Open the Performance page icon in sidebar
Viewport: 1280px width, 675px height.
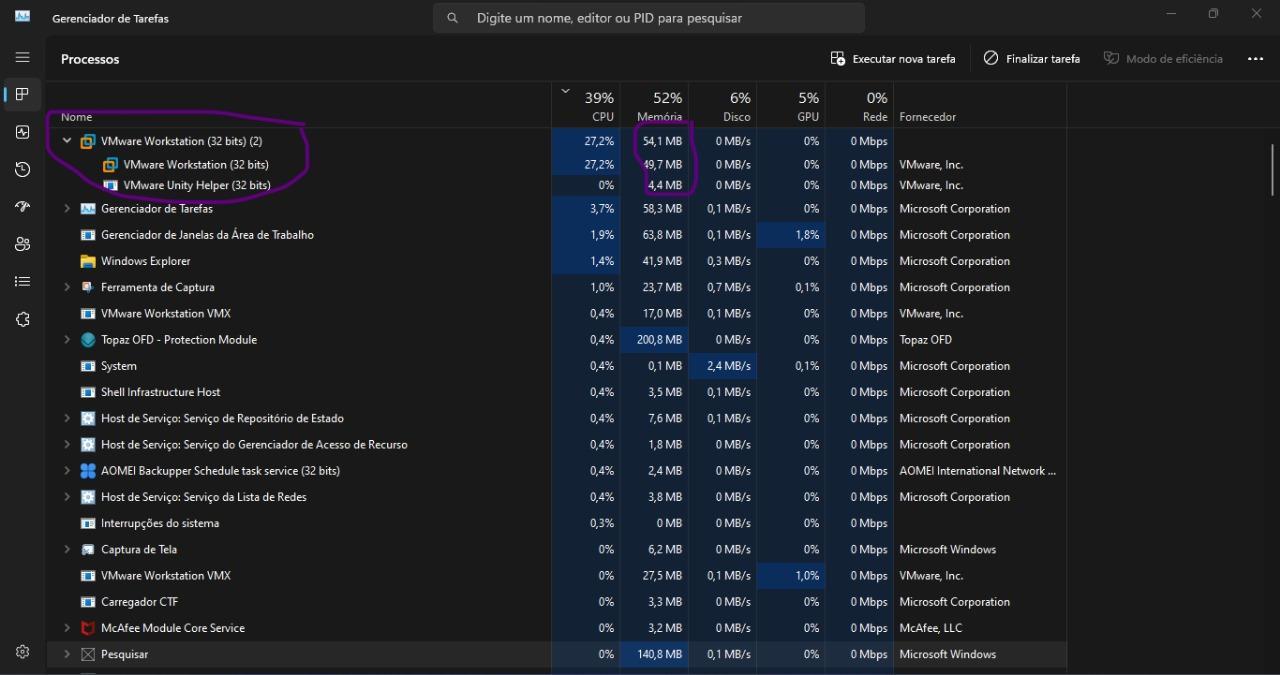click(22, 132)
